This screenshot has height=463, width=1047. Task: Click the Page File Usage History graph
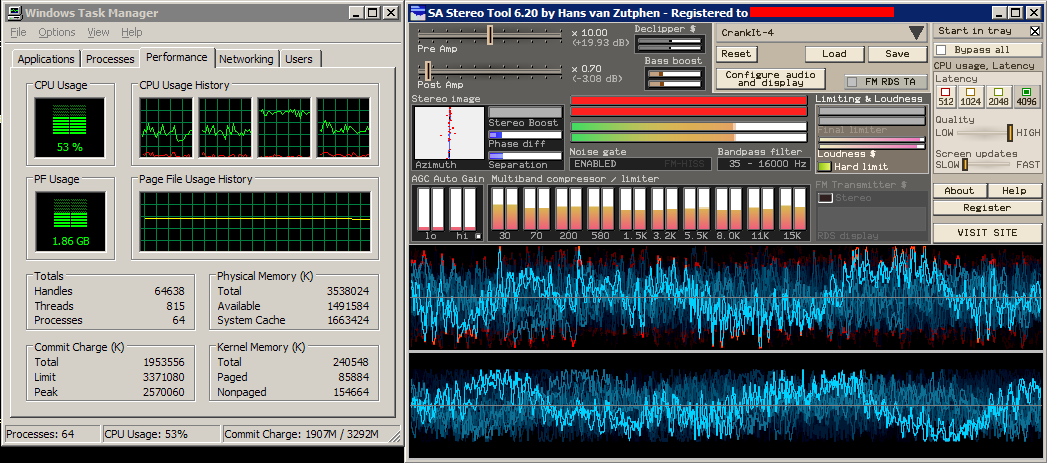255,222
